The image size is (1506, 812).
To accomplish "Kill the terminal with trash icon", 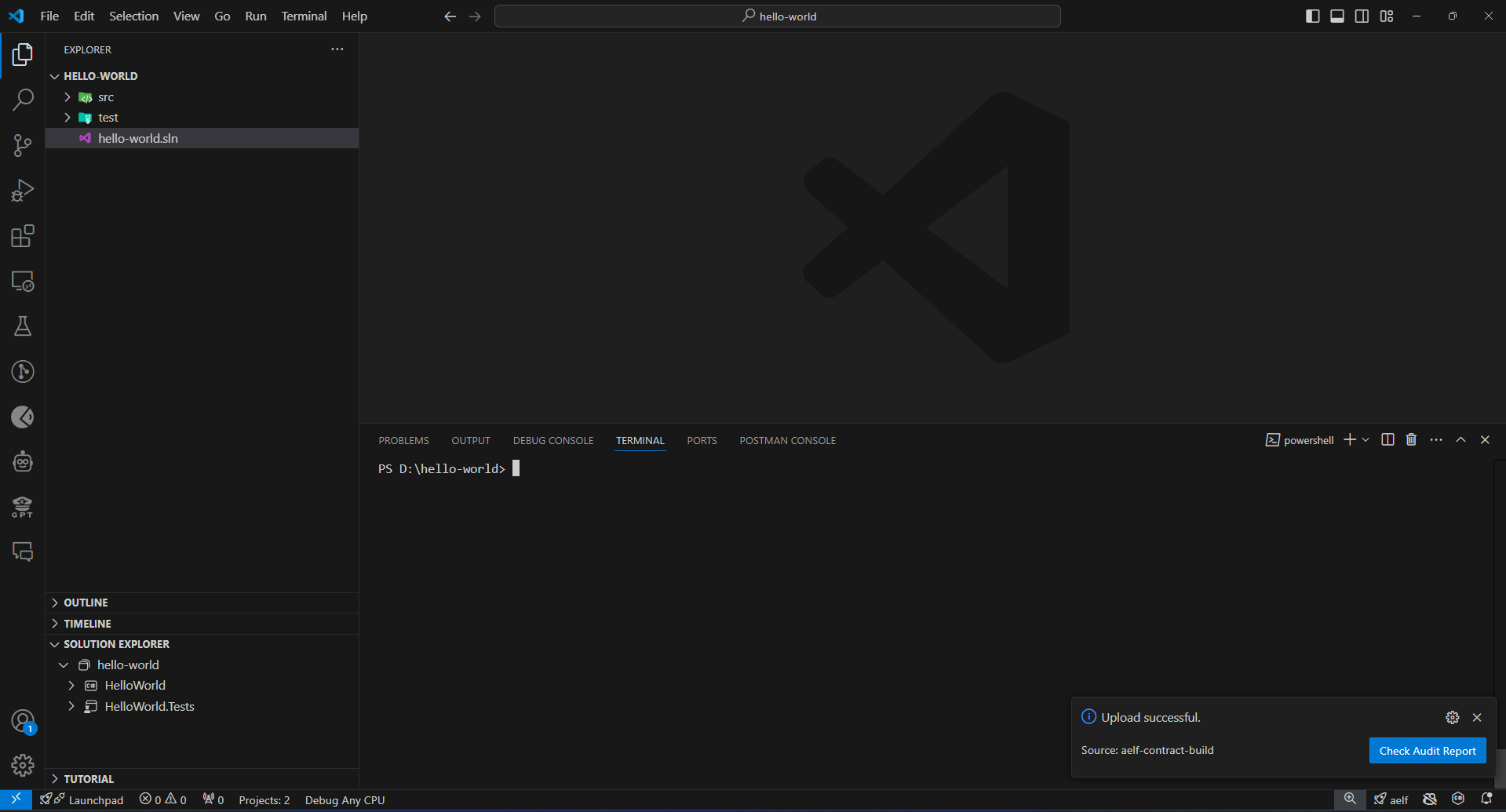I will pyautogui.click(x=1411, y=440).
